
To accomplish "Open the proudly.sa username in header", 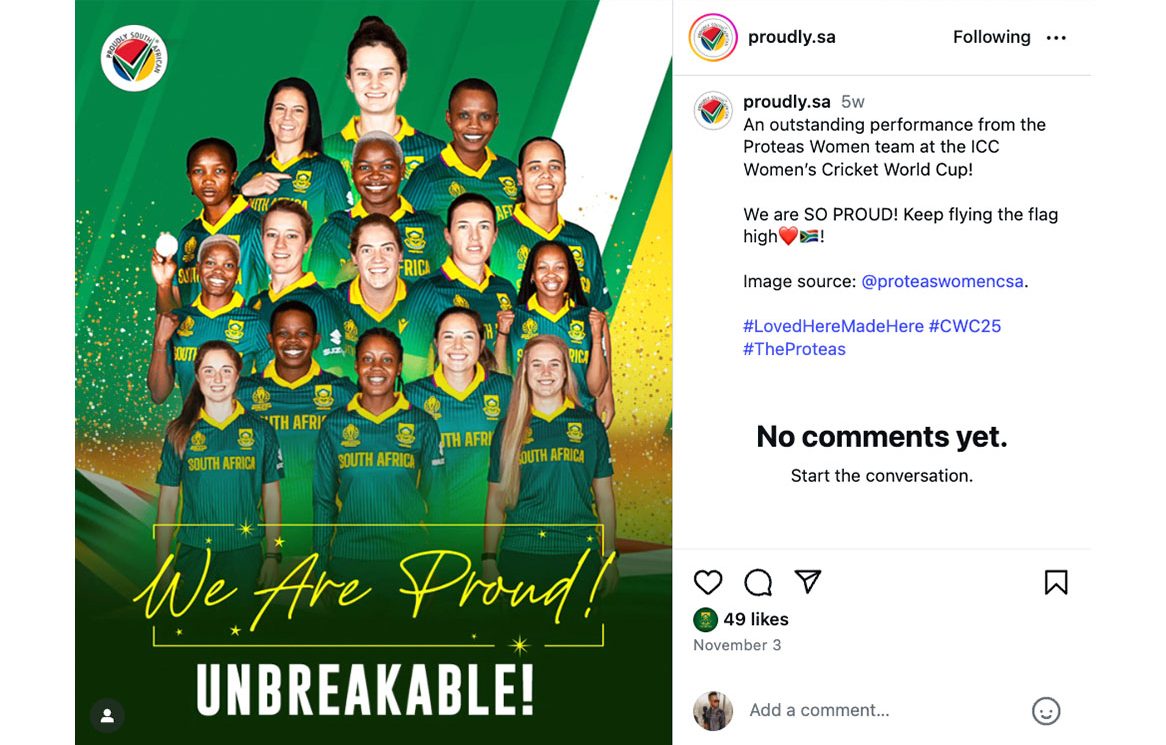I will click(791, 38).
